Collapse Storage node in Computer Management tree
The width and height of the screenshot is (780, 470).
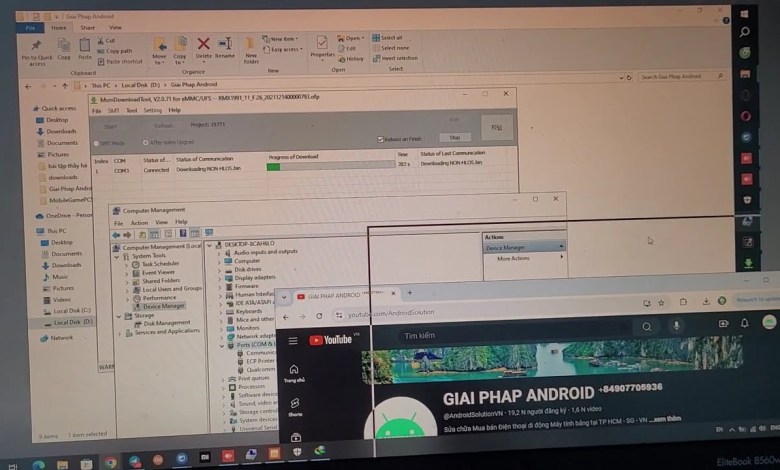click(x=119, y=316)
